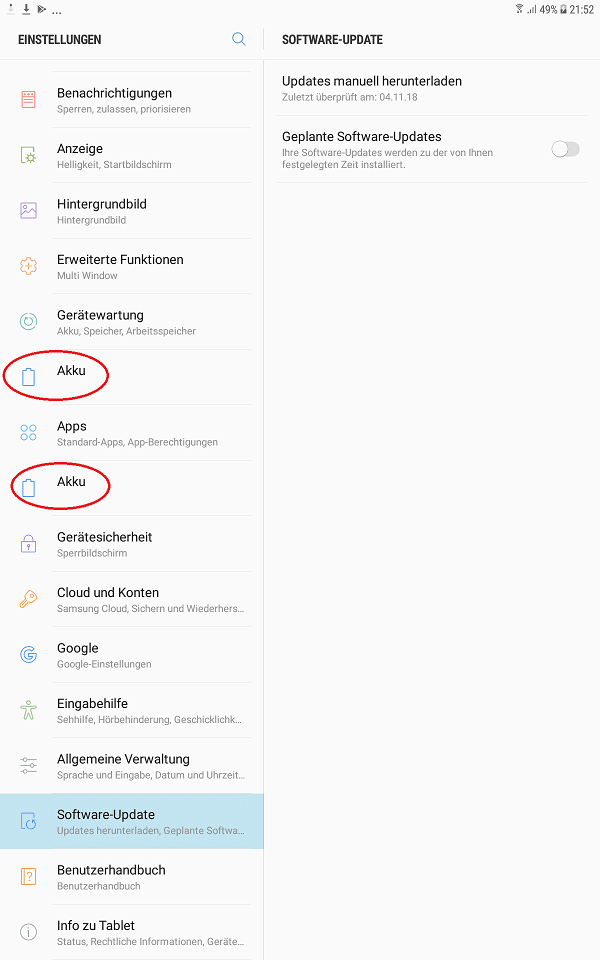Open the Eingabehilfe accessibility figure icon
This screenshot has width=600, height=960.
[x=28, y=710]
